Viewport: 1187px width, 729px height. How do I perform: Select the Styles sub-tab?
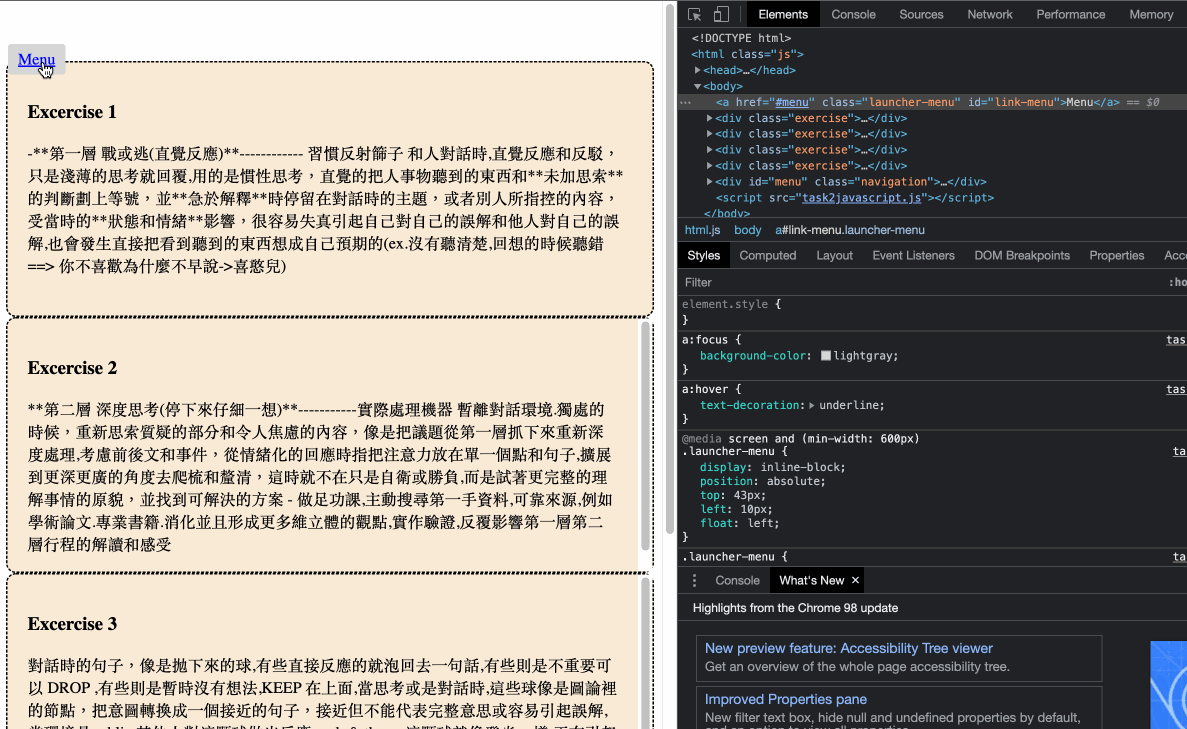click(703, 256)
